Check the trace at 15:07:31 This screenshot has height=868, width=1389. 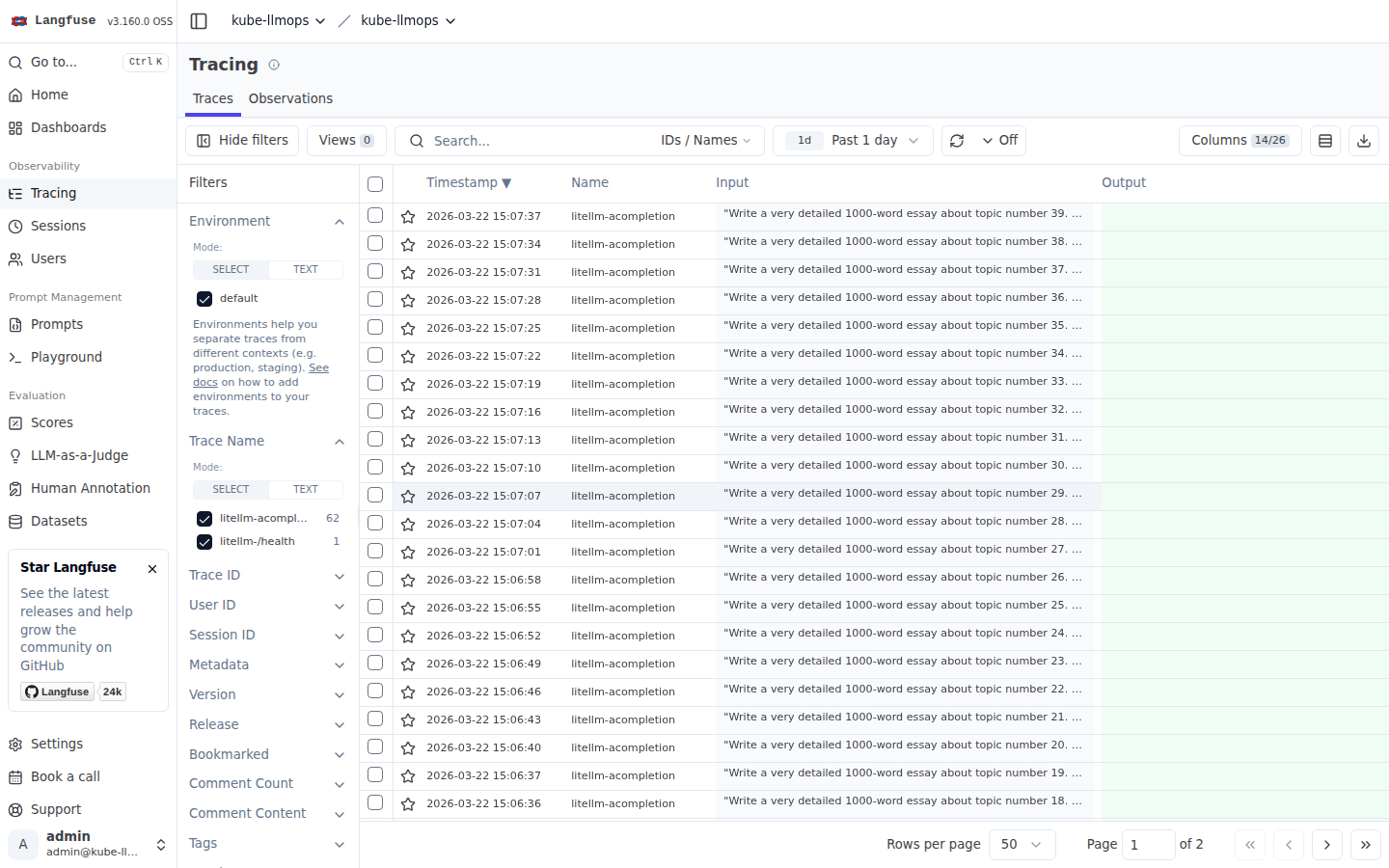[x=375, y=271]
